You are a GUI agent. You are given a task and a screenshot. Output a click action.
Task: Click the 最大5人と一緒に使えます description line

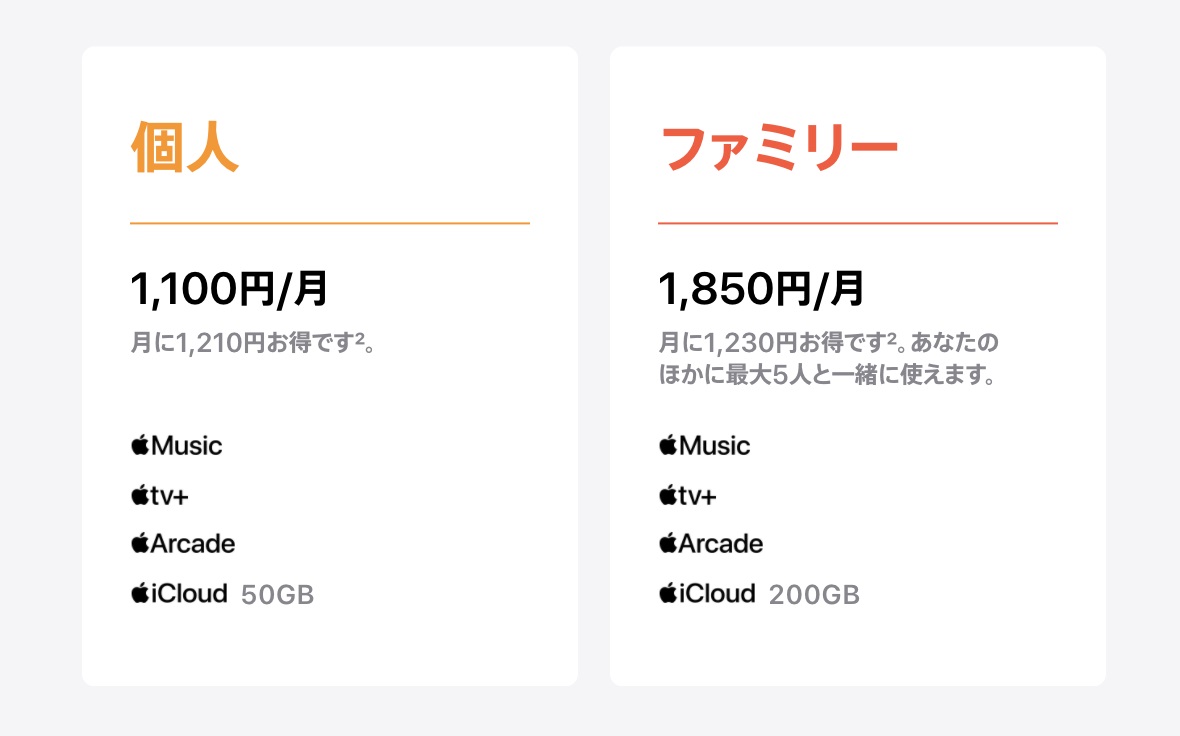pyautogui.click(x=826, y=379)
